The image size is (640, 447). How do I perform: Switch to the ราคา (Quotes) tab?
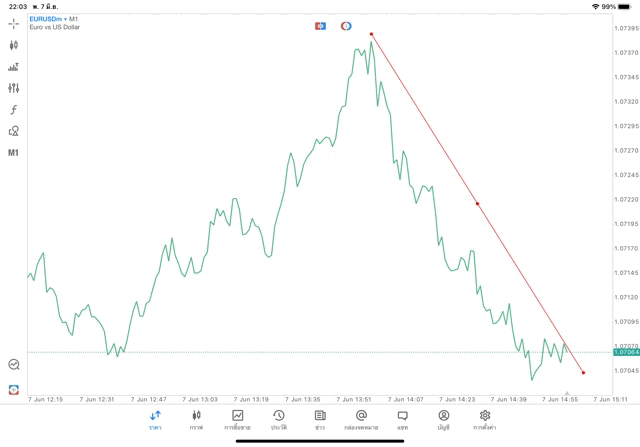pos(155,419)
